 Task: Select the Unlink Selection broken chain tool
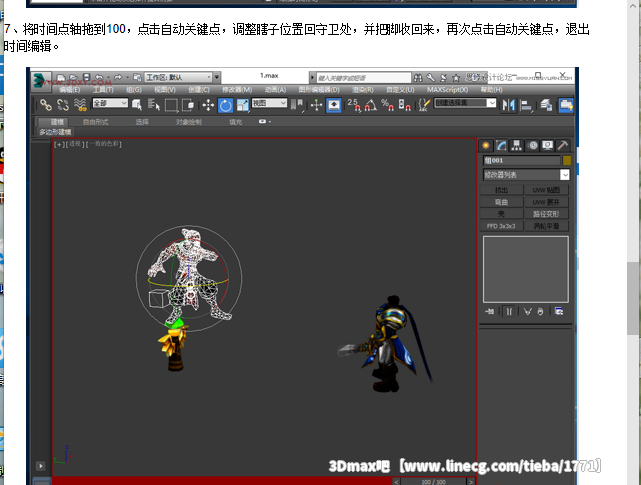pos(63,105)
